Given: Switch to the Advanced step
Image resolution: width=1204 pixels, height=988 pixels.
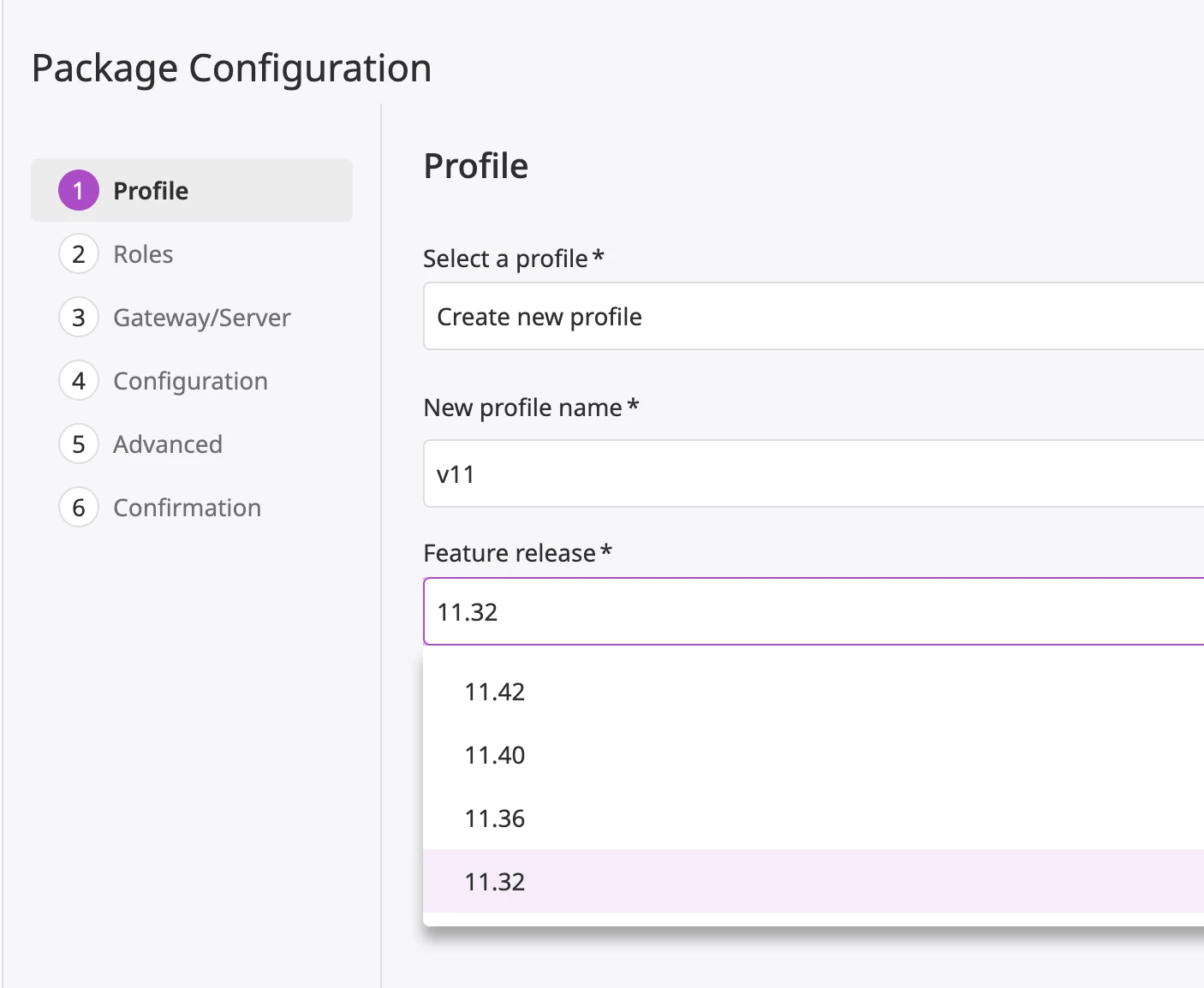Looking at the screenshot, I should pos(168,444).
